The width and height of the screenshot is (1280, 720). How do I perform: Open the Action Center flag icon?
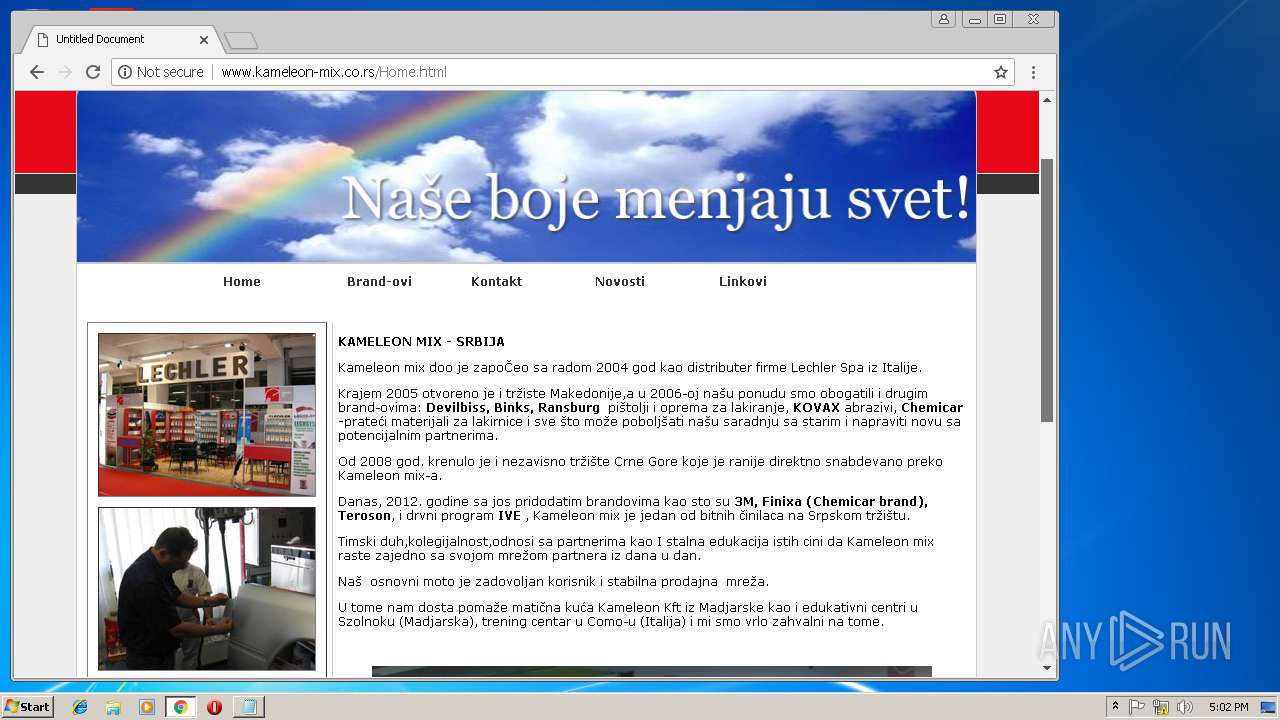pyautogui.click(x=1137, y=707)
